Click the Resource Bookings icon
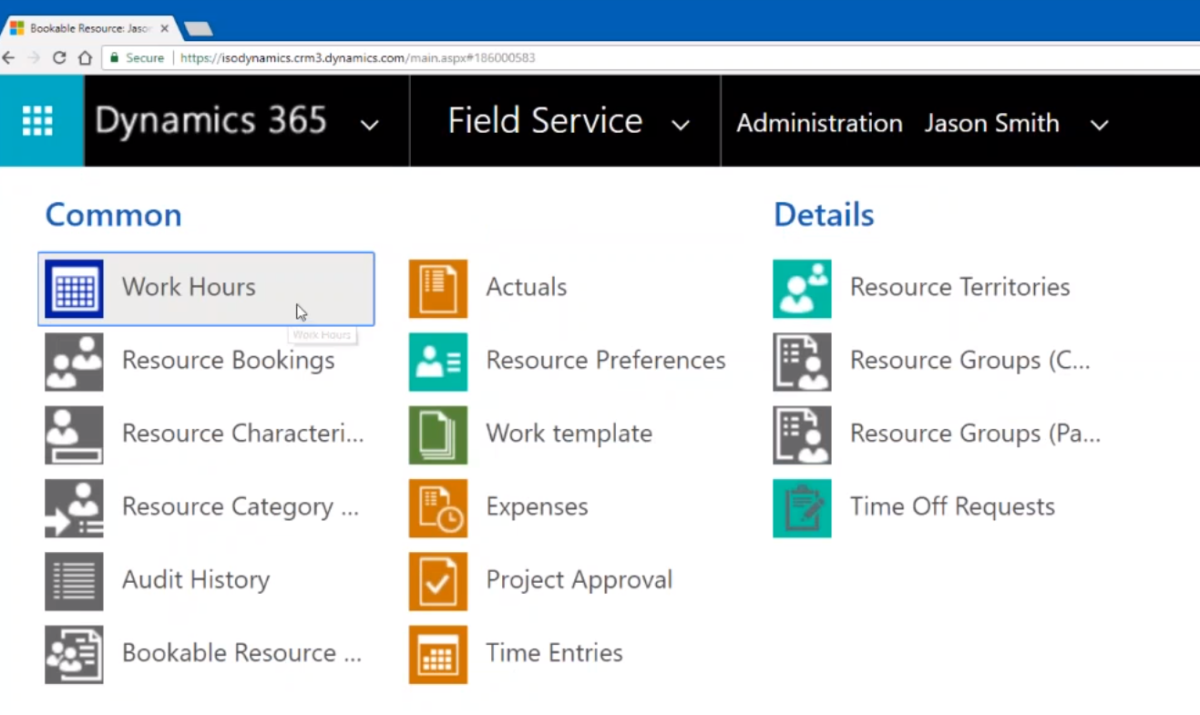 coord(74,361)
